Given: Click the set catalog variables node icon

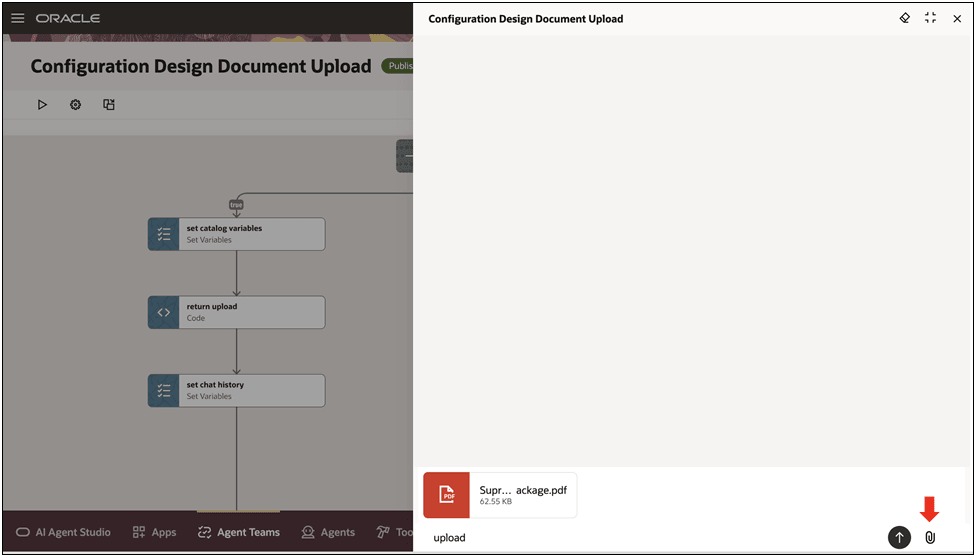Looking at the screenshot, I should pos(164,234).
